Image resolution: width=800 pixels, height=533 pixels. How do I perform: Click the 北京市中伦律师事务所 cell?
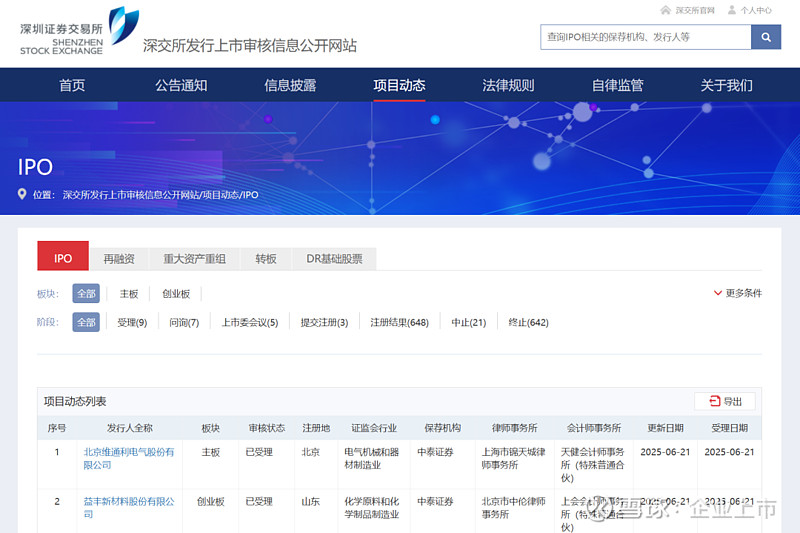(x=514, y=508)
